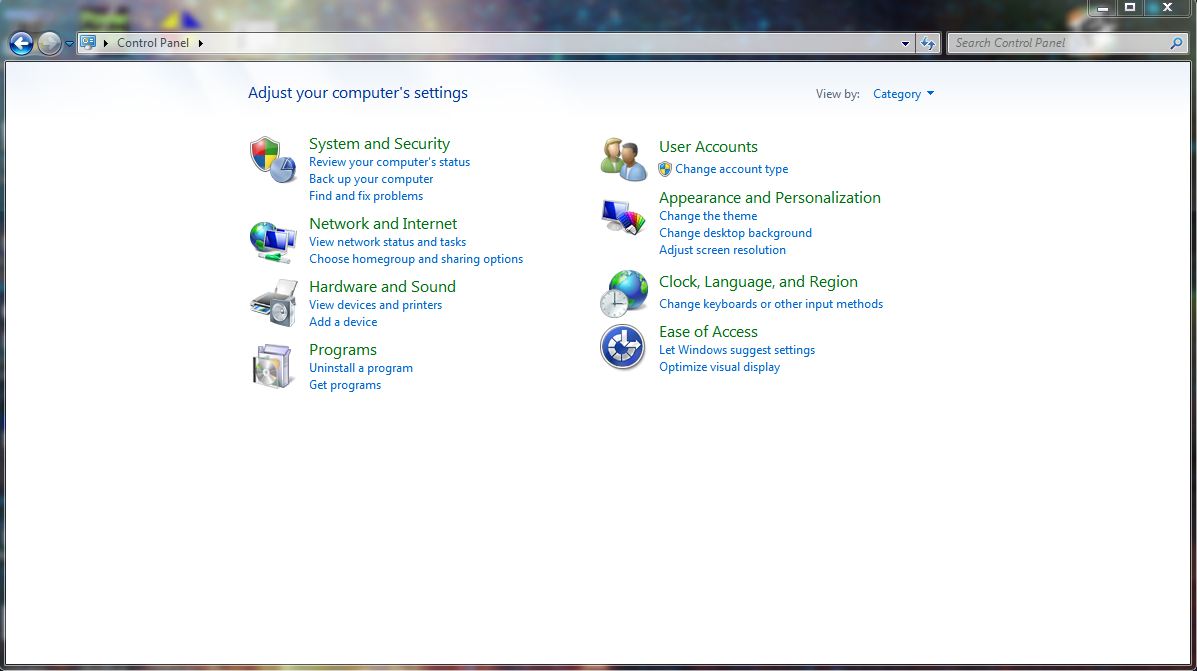Go back with the blue Back arrow
Screen dimensions: 1197x671
coord(21,44)
